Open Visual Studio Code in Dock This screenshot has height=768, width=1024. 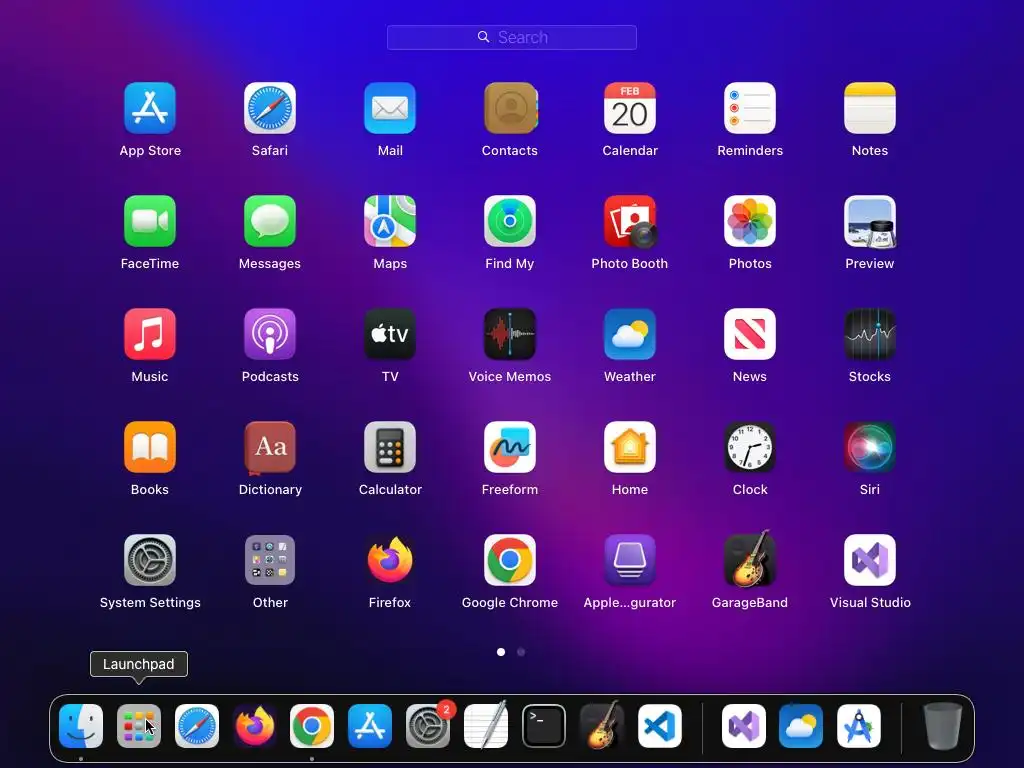pos(660,726)
